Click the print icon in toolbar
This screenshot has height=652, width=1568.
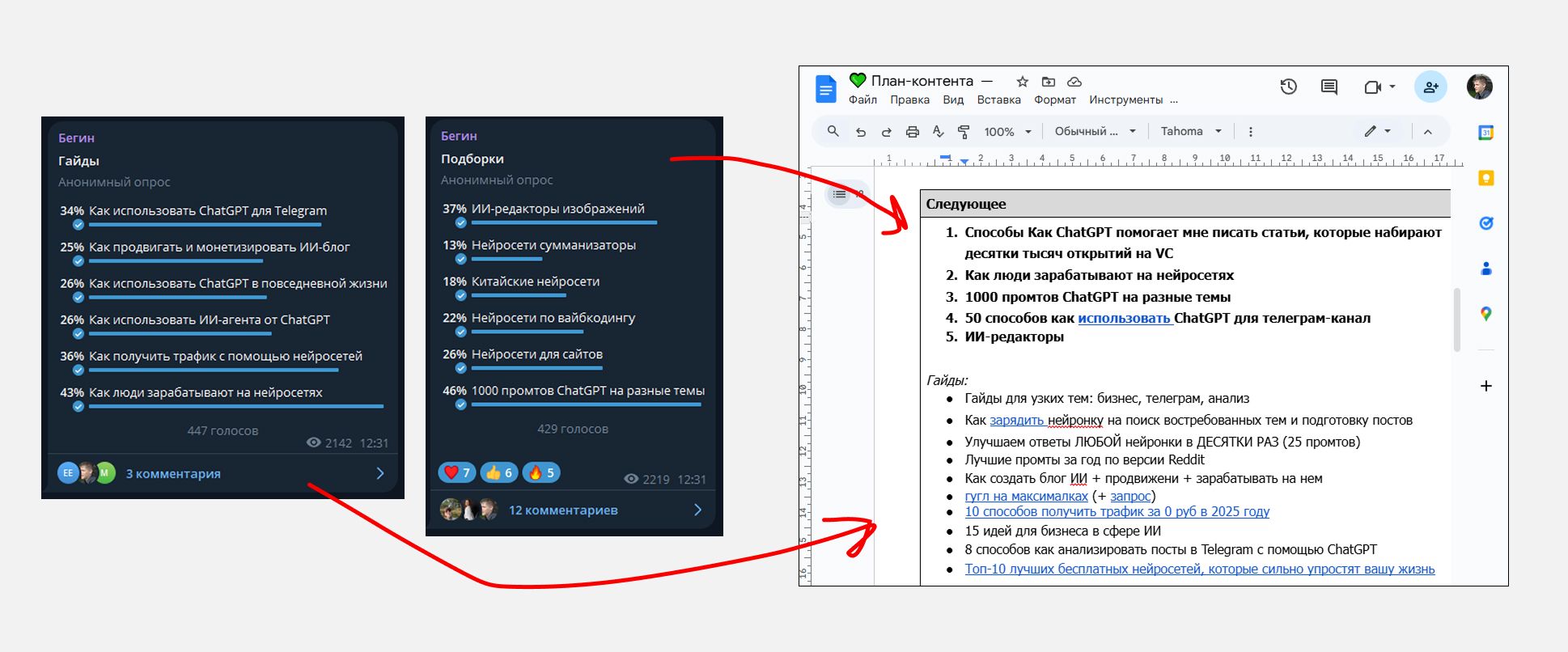click(912, 132)
